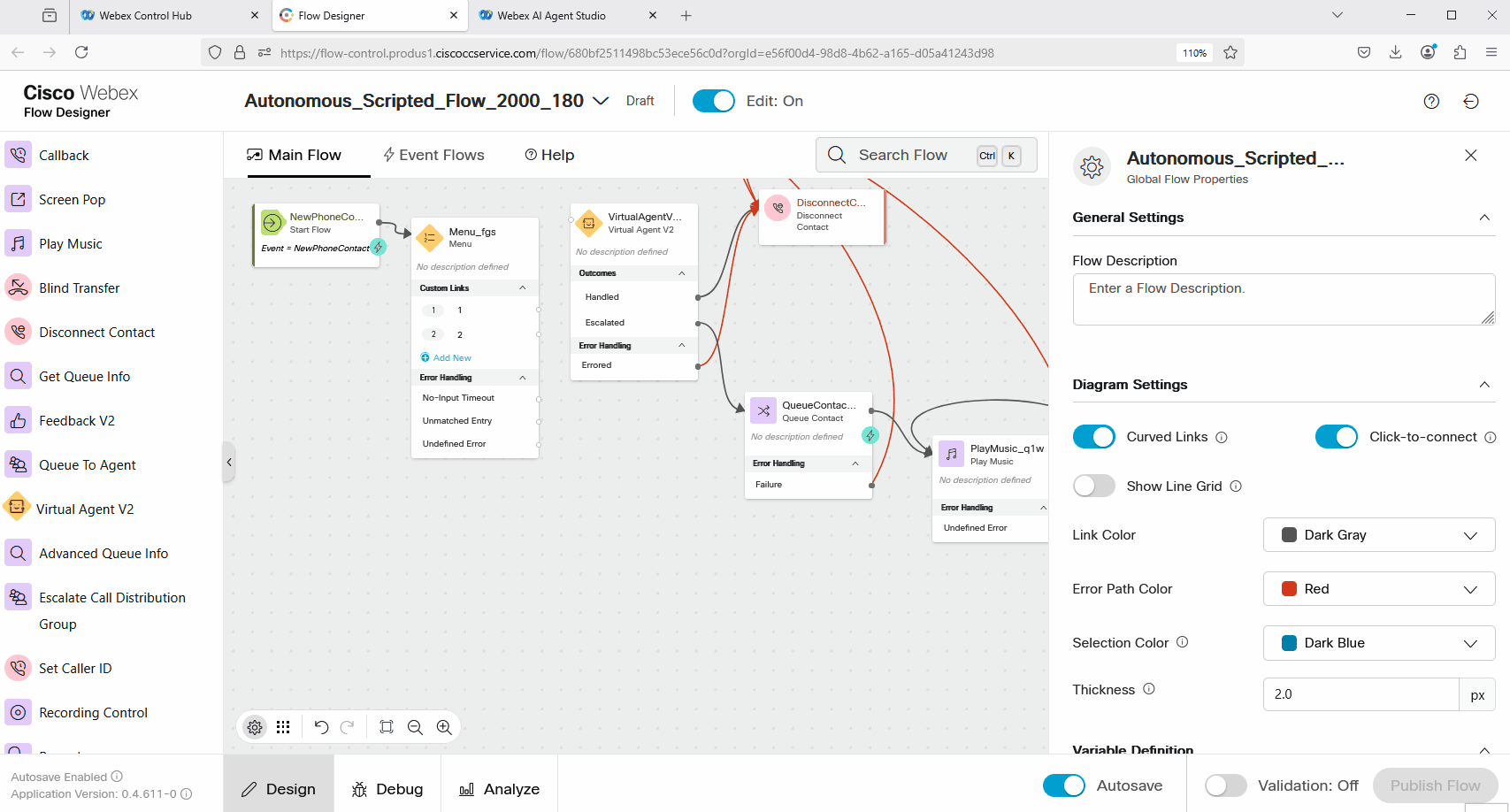Click the zoom out magnifier icon

tap(415, 727)
